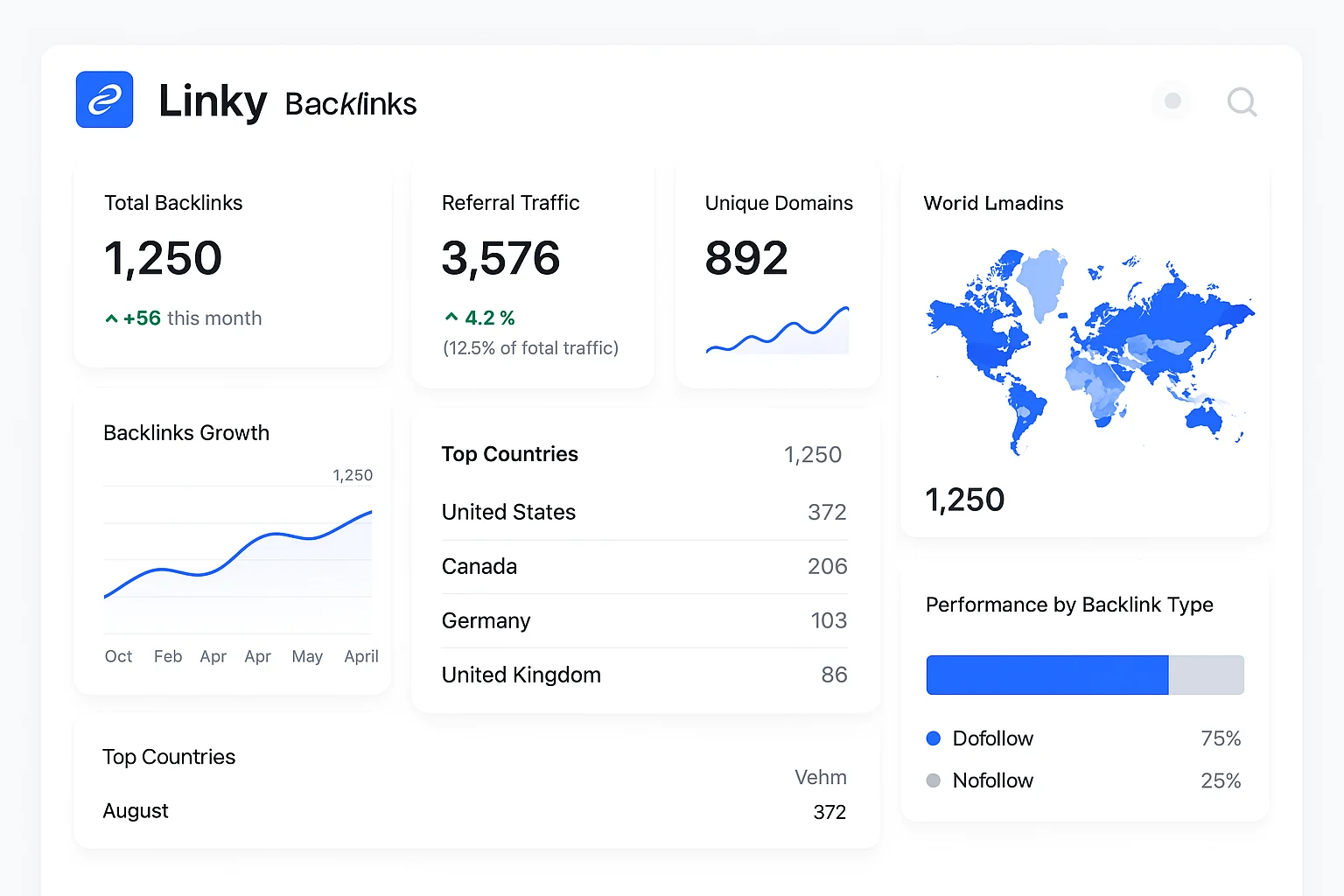Click the gray Nofollow bar segment
The height and width of the screenshot is (896, 1344).
click(1206, 675)
